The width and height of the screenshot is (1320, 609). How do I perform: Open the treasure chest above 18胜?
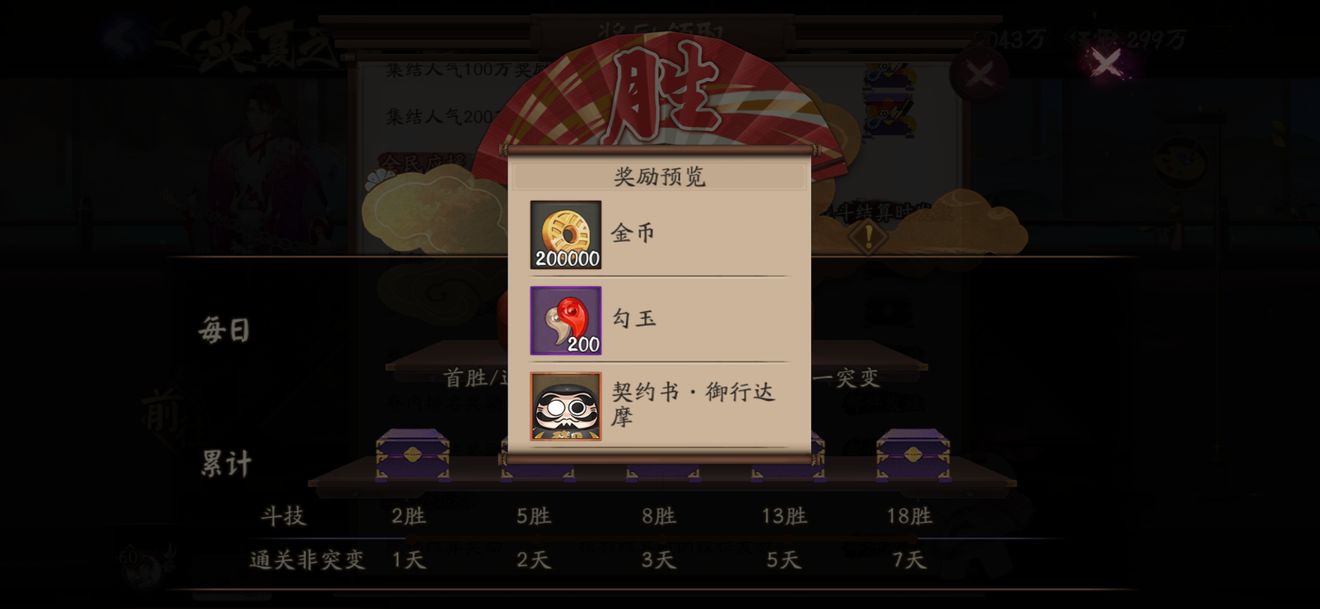pos(913,455)
